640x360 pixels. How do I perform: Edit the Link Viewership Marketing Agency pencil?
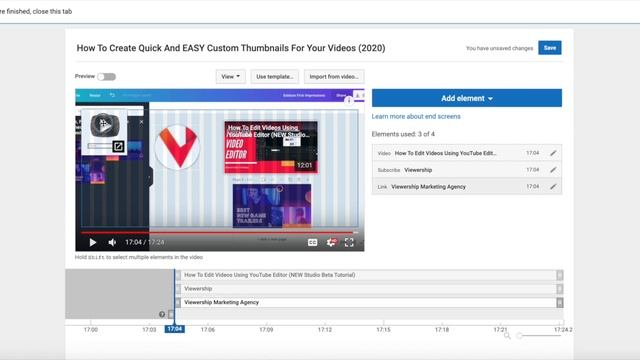pyautogui.click(x=553, y=187)
